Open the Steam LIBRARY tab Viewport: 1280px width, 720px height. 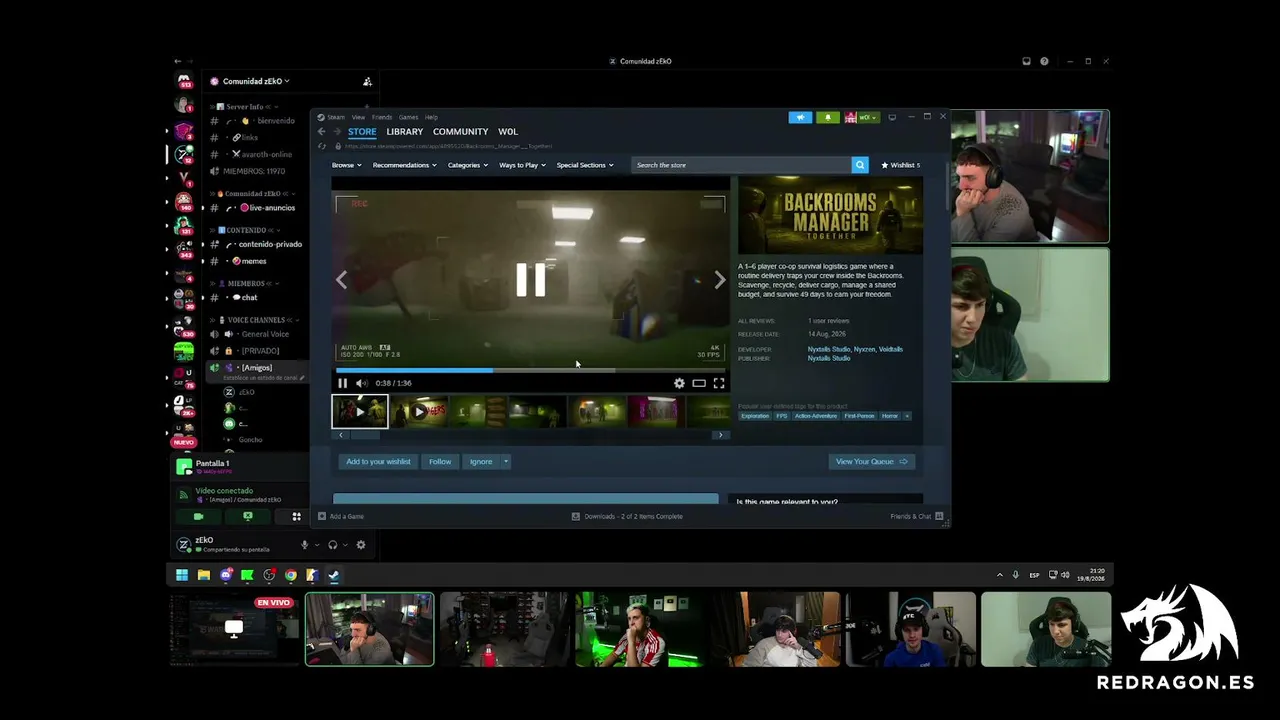tap(405, 132)
